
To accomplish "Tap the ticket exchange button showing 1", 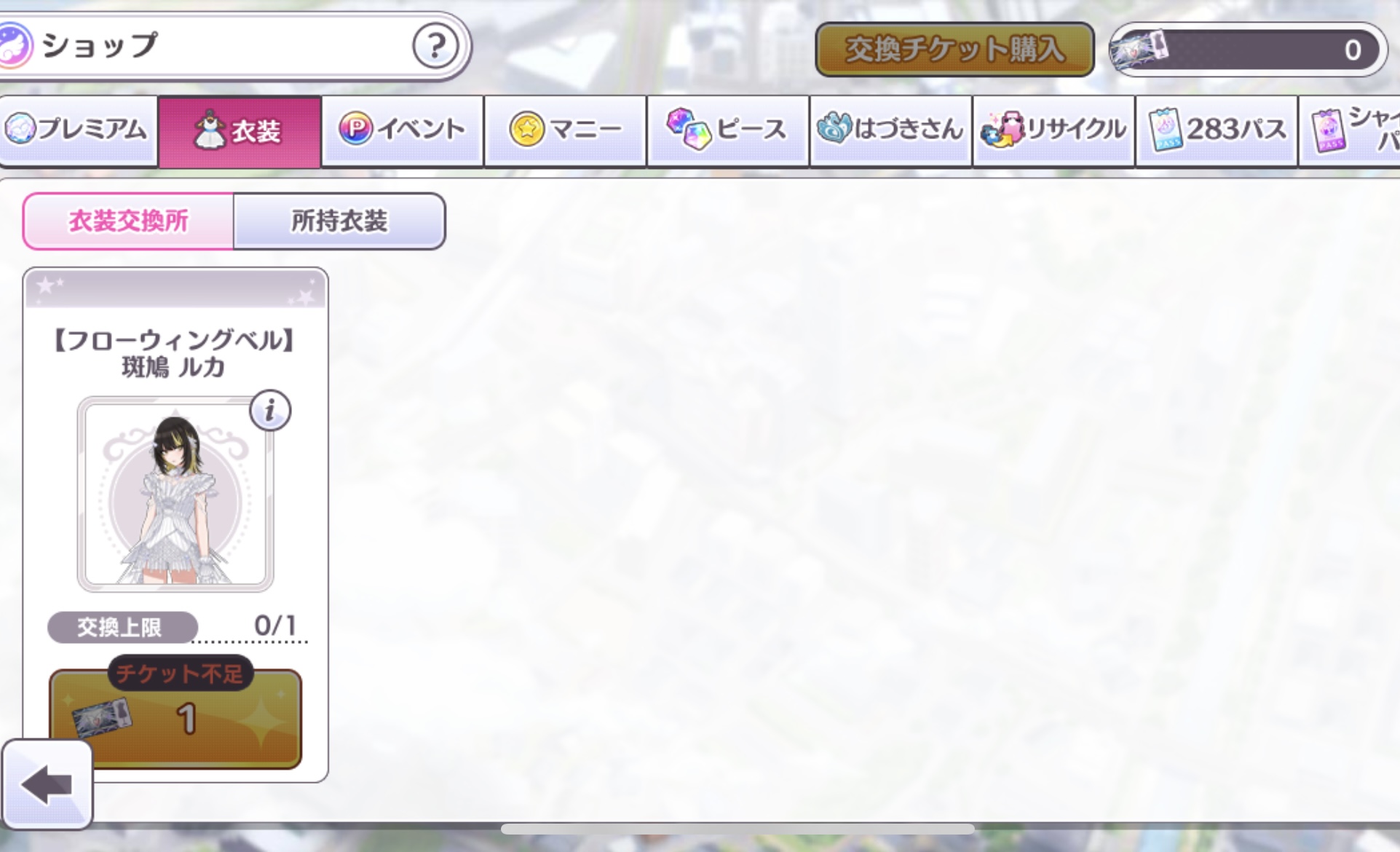I will coord(175,719).
